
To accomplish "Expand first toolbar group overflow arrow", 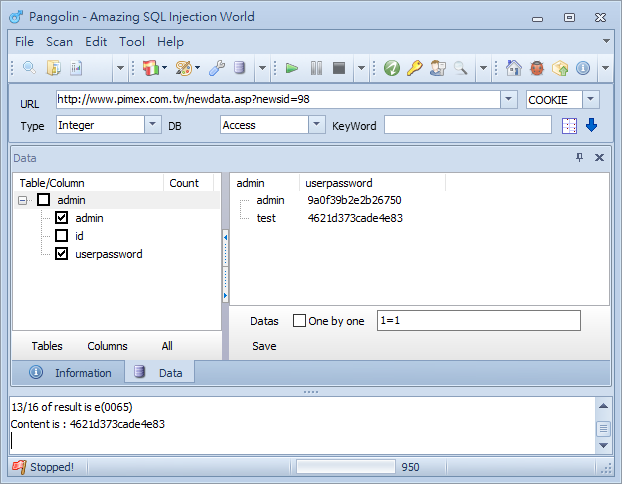I will [x=121, y=68].
